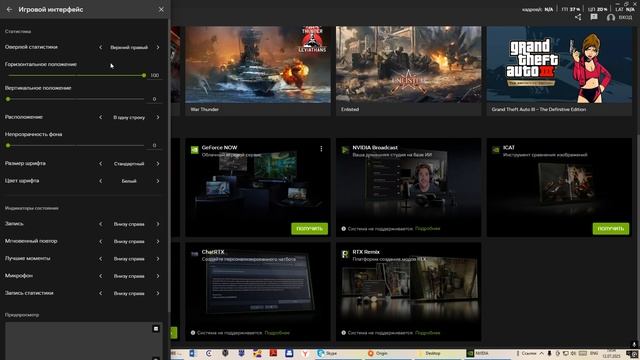Open the Grand Theft Auto III thumbnail
Image resolution: width=640 pixels, height=360 pixels.
(x=559, y=64)
